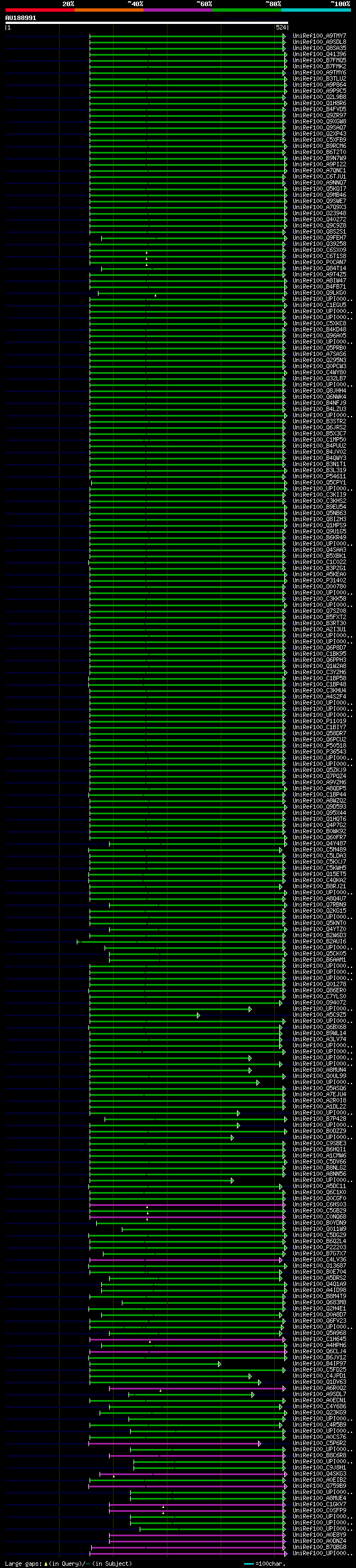Screen dimensions: 356x1568
Task: Select hit label UniRef100_Q759B9
Action: pos(319,1486)
